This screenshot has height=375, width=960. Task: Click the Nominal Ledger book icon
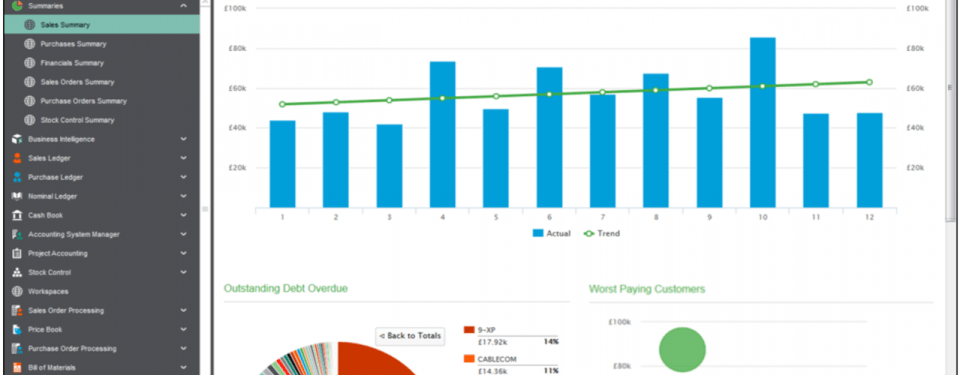tap(17, 196)
